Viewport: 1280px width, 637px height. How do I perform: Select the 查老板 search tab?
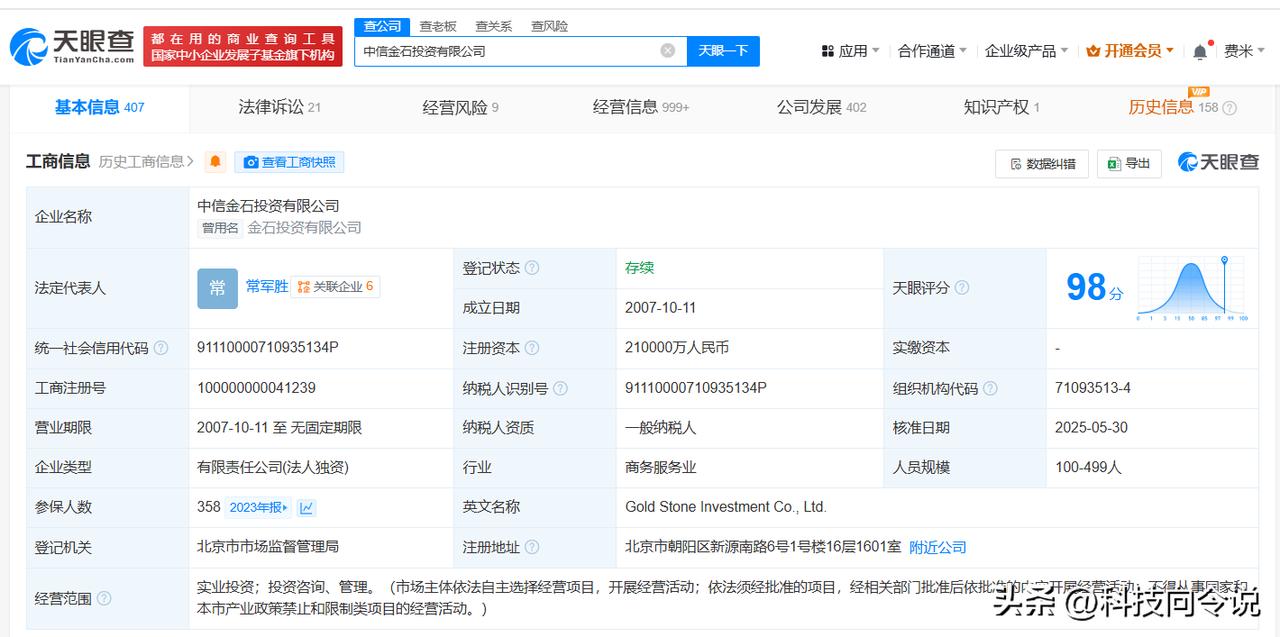pos(438,26)
